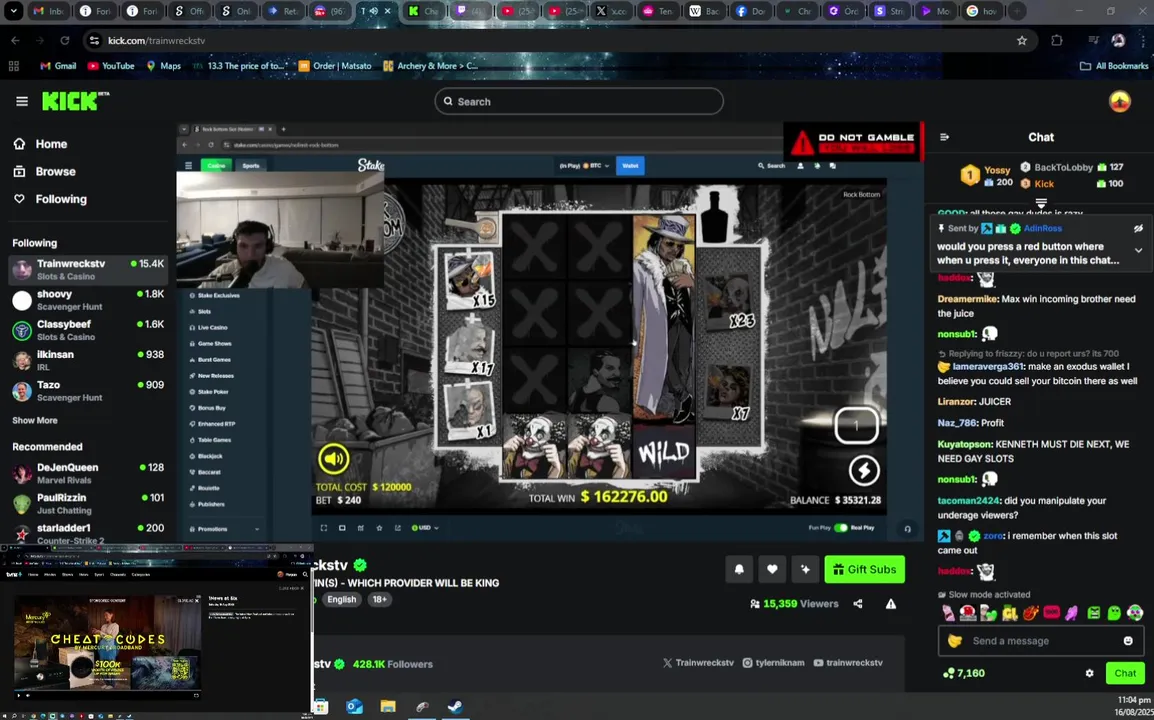Open the All Bookmarks folder

(x=1114, y=66)
